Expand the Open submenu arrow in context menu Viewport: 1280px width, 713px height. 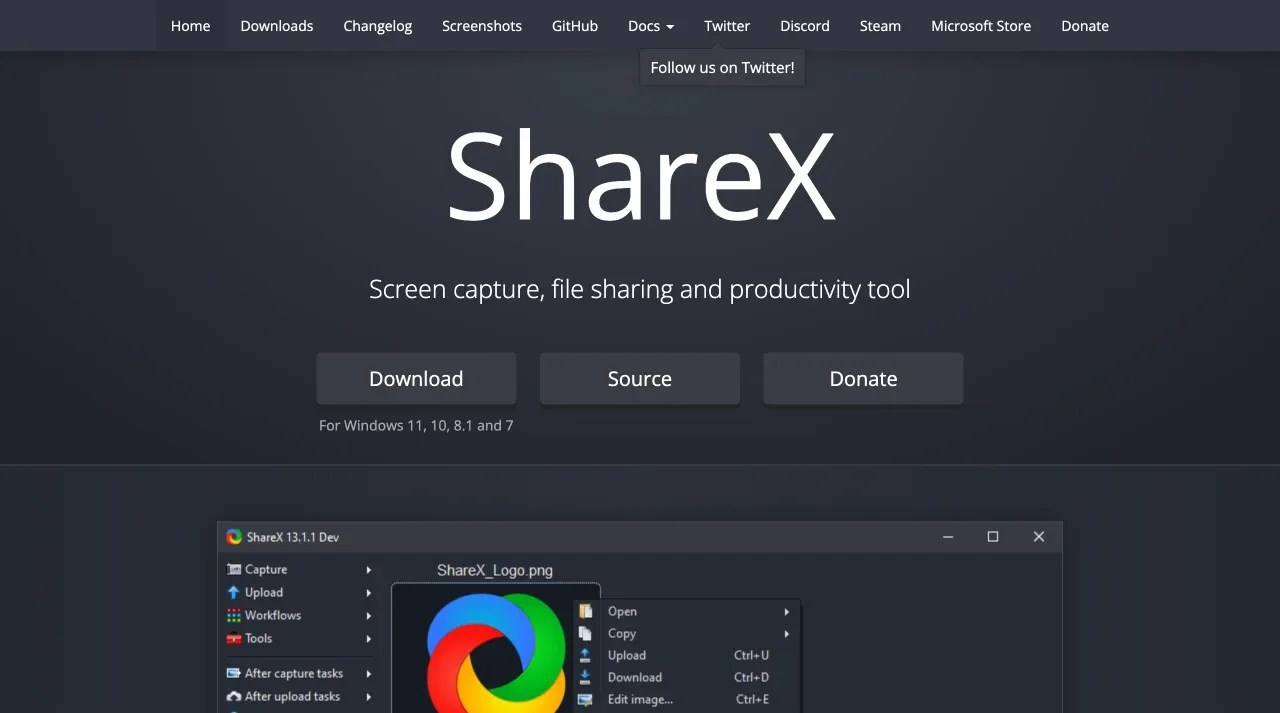pos(786,611)
